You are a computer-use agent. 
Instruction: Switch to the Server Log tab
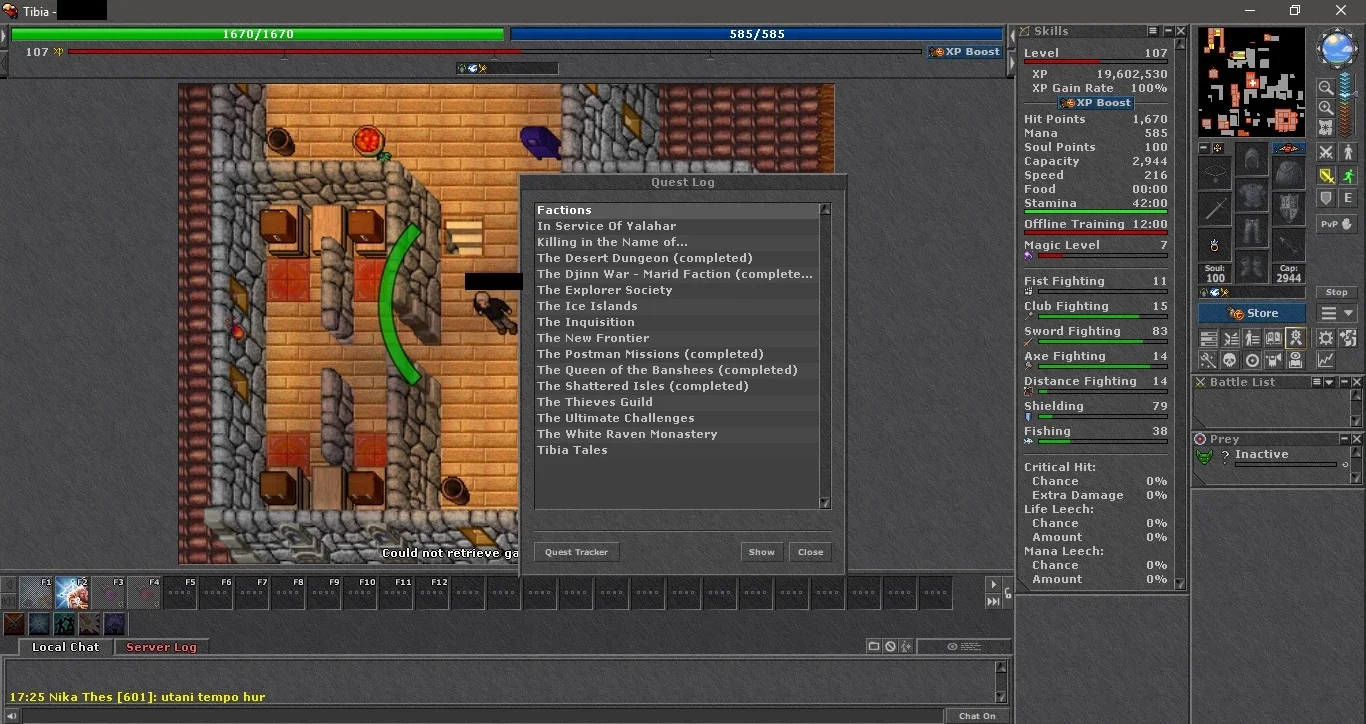click(161, 647)
